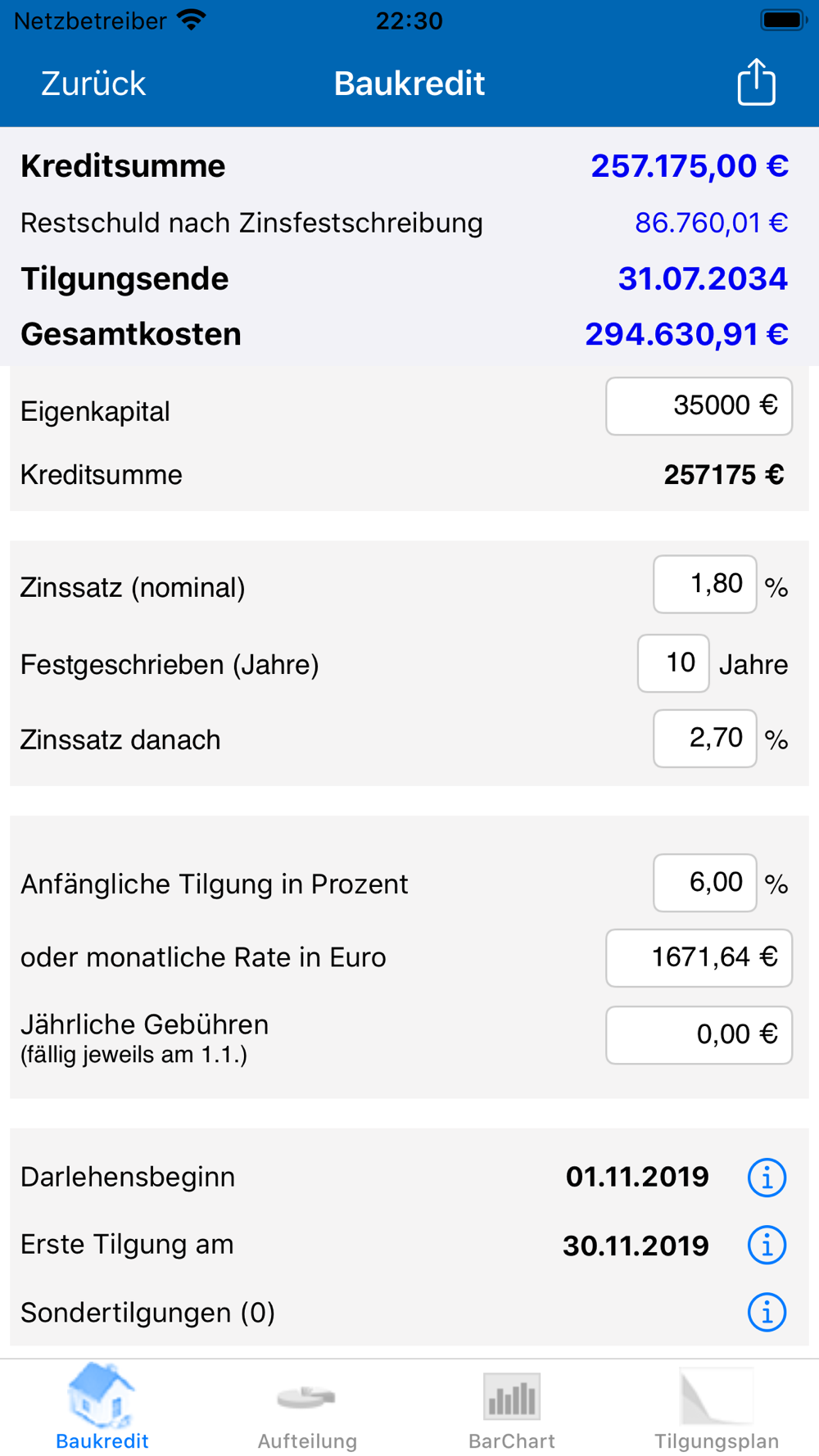Tap the Erste Tilgung date 30.11.2019
The image size is (819, 1456).
[636, 1246]
